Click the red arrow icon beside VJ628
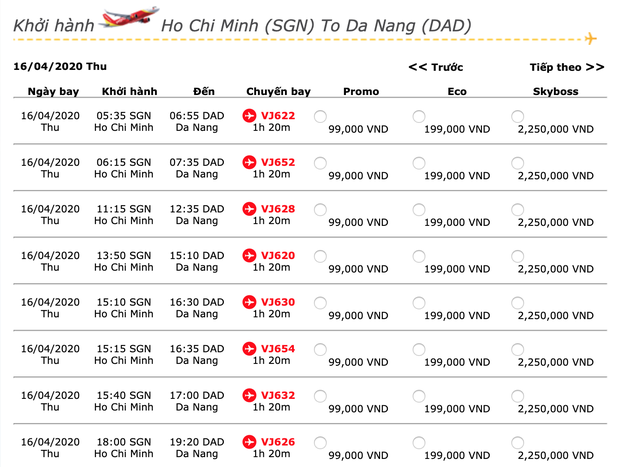620x467 pixels. pyautogui.click(x=249, y=209)
